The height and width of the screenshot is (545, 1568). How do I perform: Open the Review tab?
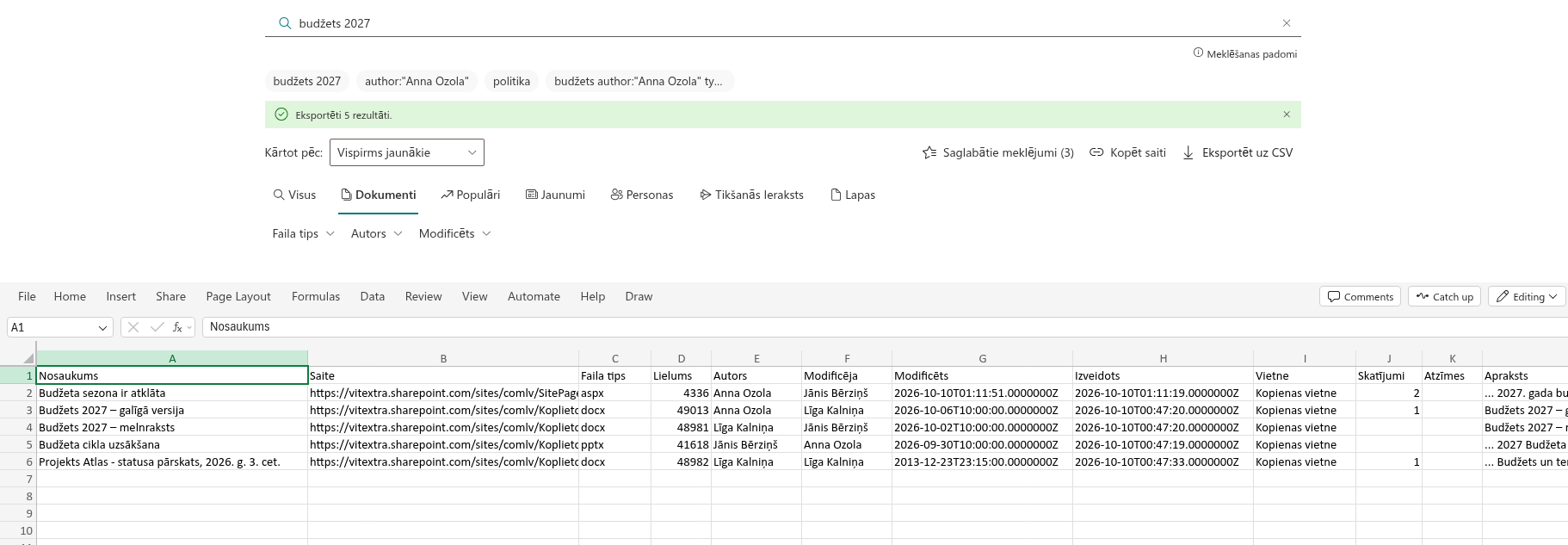[x=423, y=296]
